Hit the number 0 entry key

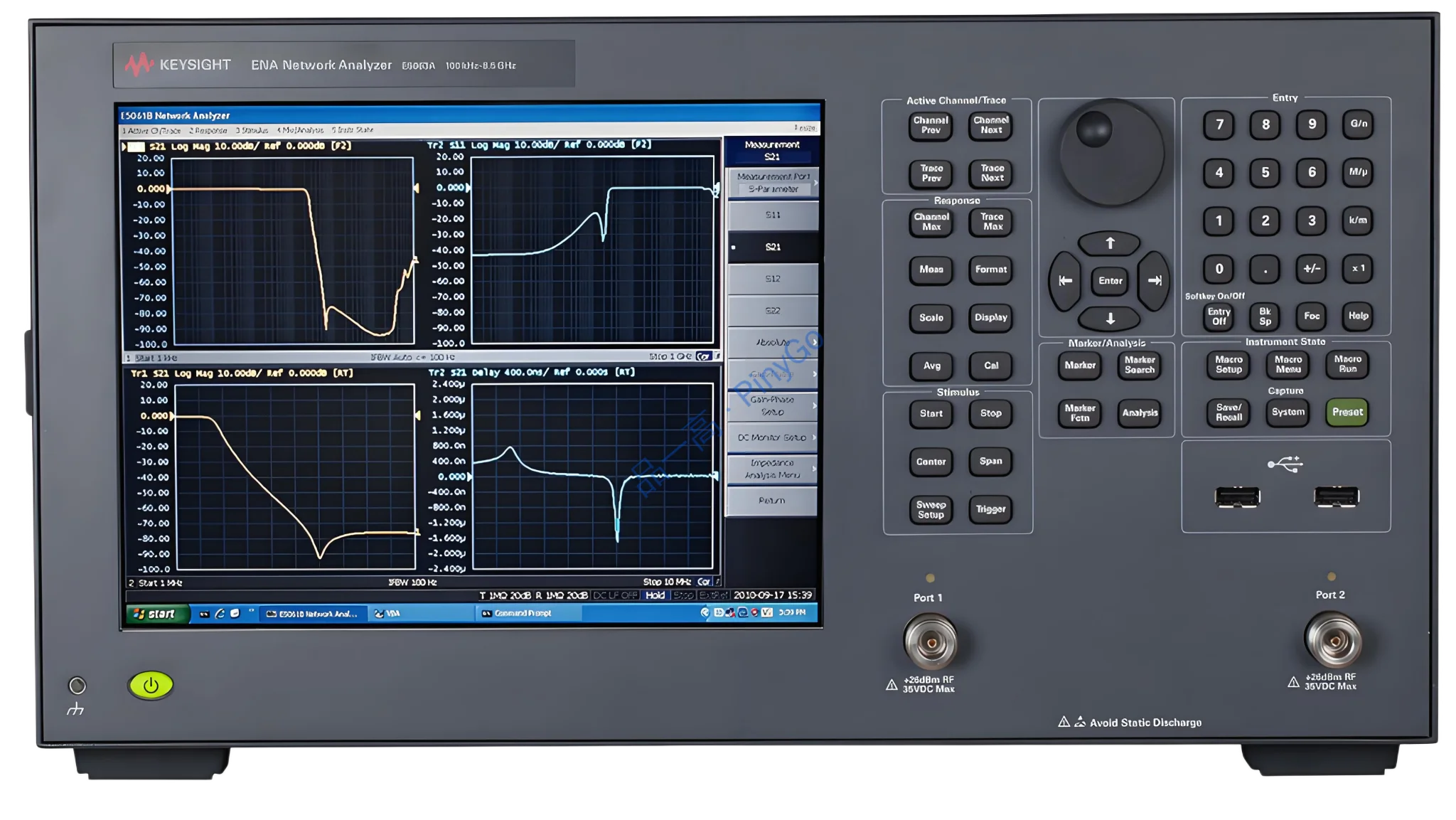[1219, 269]
